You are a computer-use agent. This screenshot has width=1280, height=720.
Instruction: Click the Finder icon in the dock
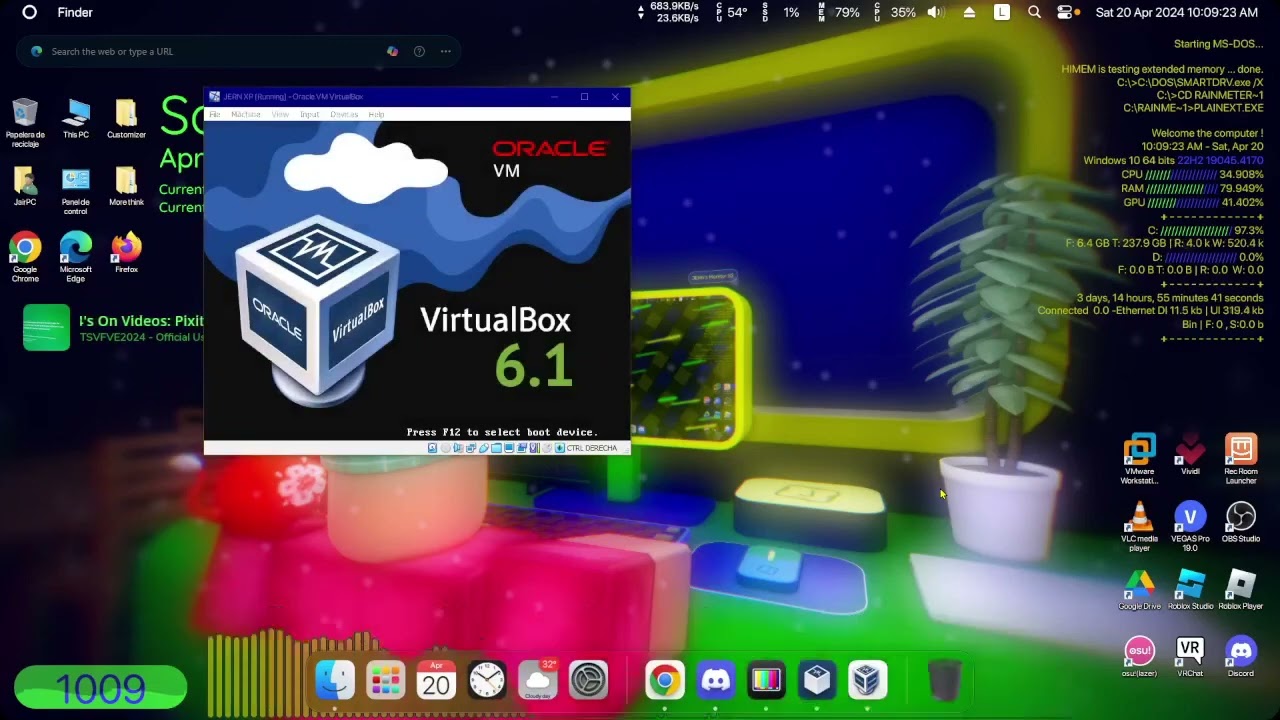(334, 681)
